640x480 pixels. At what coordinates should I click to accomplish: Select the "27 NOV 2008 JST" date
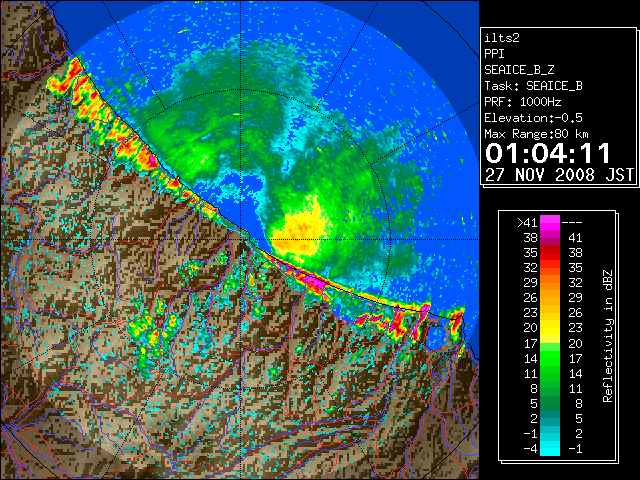(x=559, y=175)
